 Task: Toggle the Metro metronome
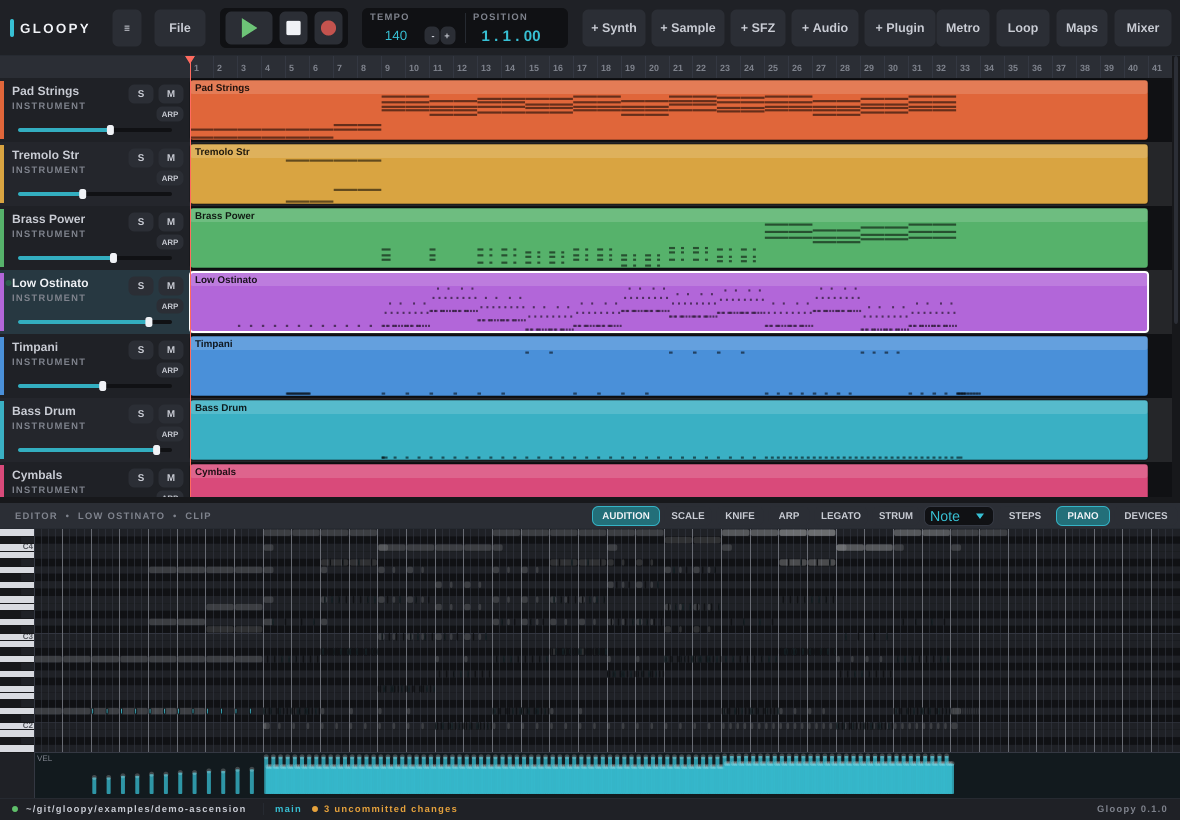click(963, 28)
